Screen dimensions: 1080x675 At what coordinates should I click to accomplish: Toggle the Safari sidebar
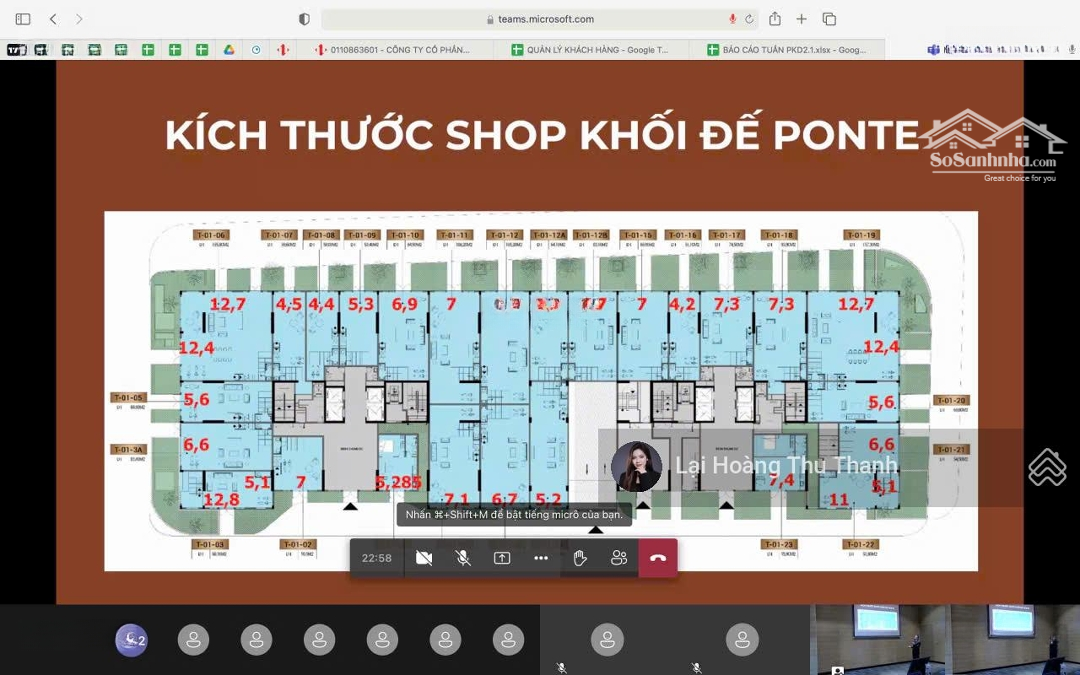click(x=23, y=19)
